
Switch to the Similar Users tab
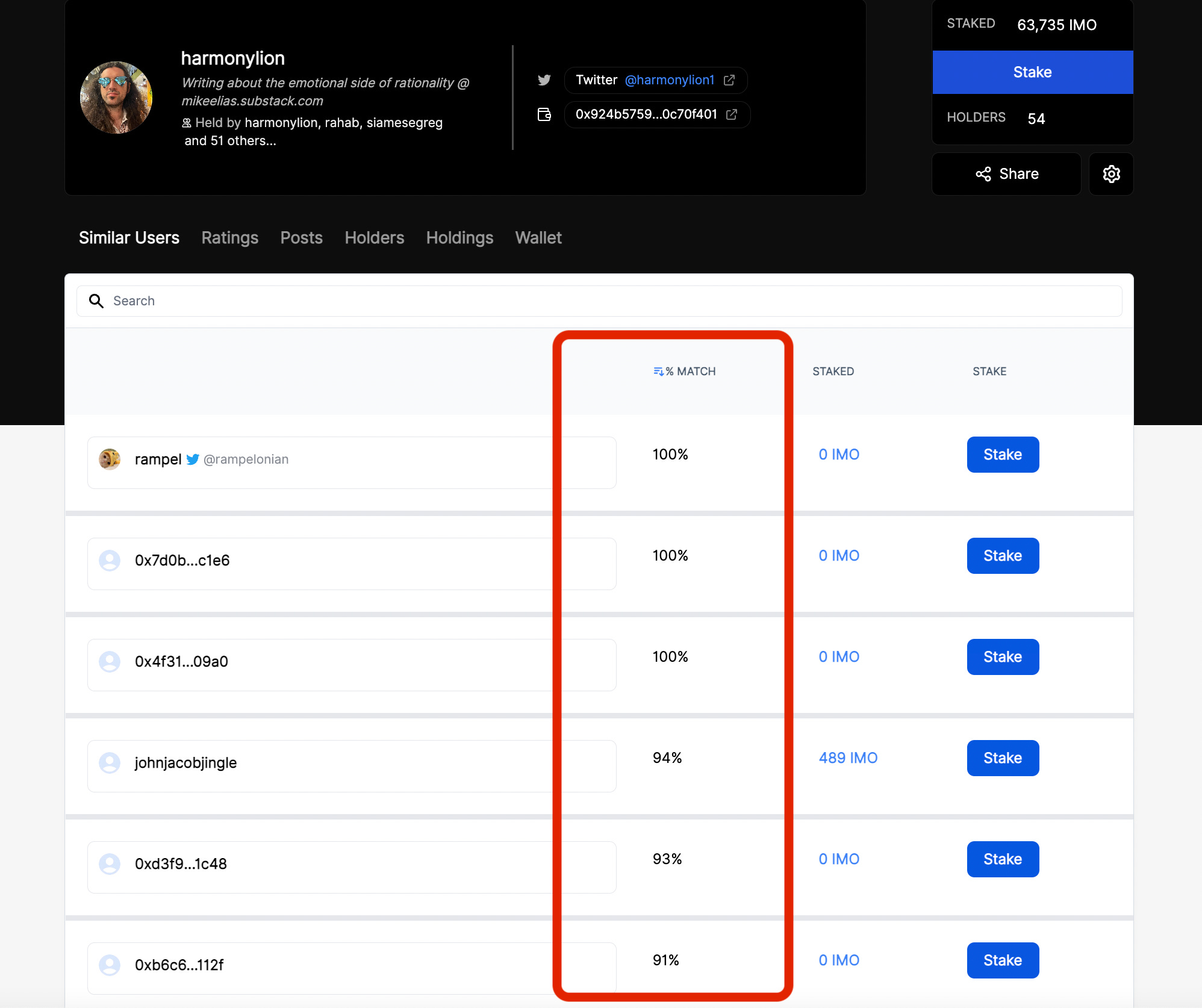tap(129, 238)
